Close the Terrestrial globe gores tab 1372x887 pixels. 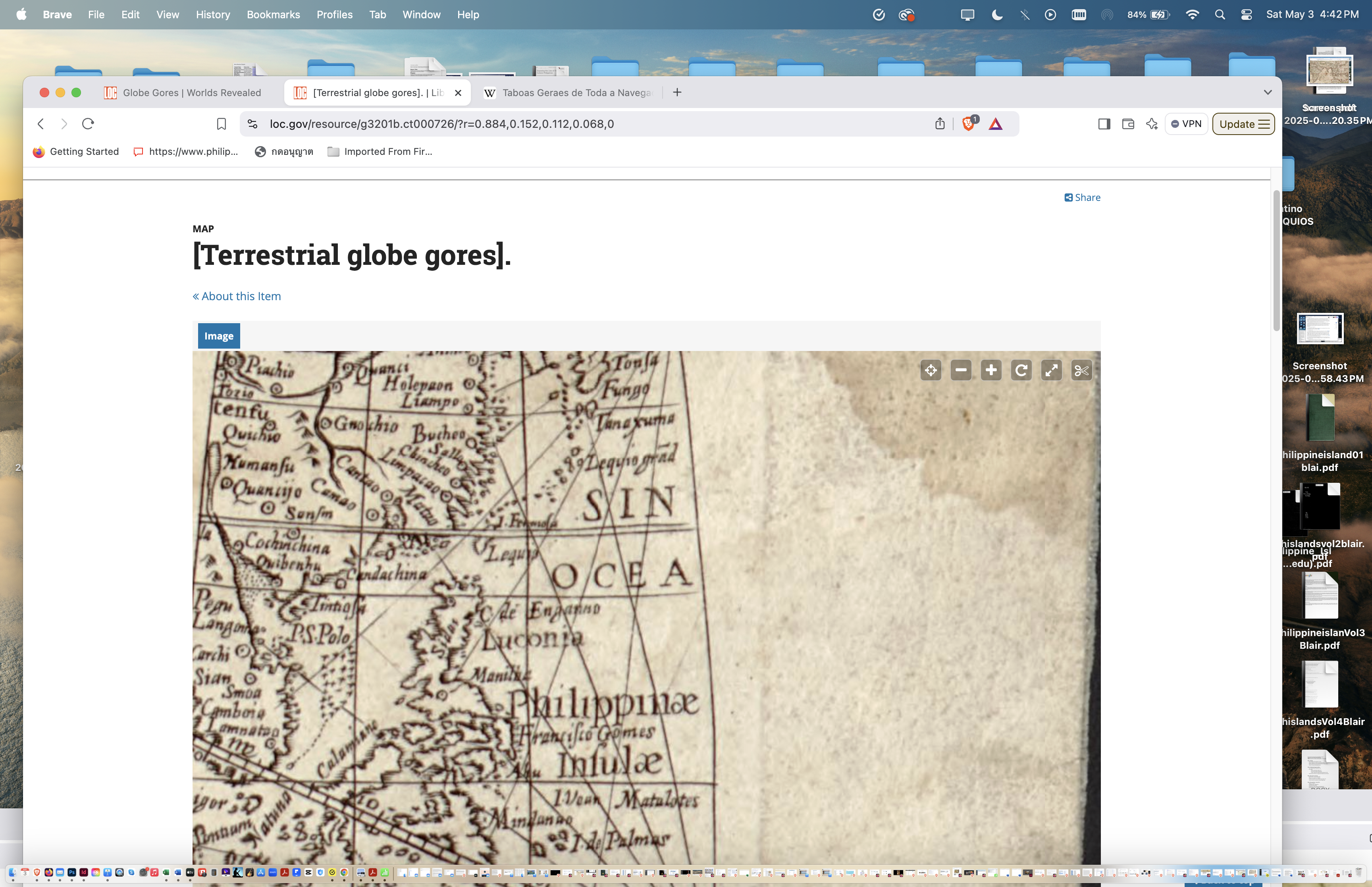pos(458,93)
